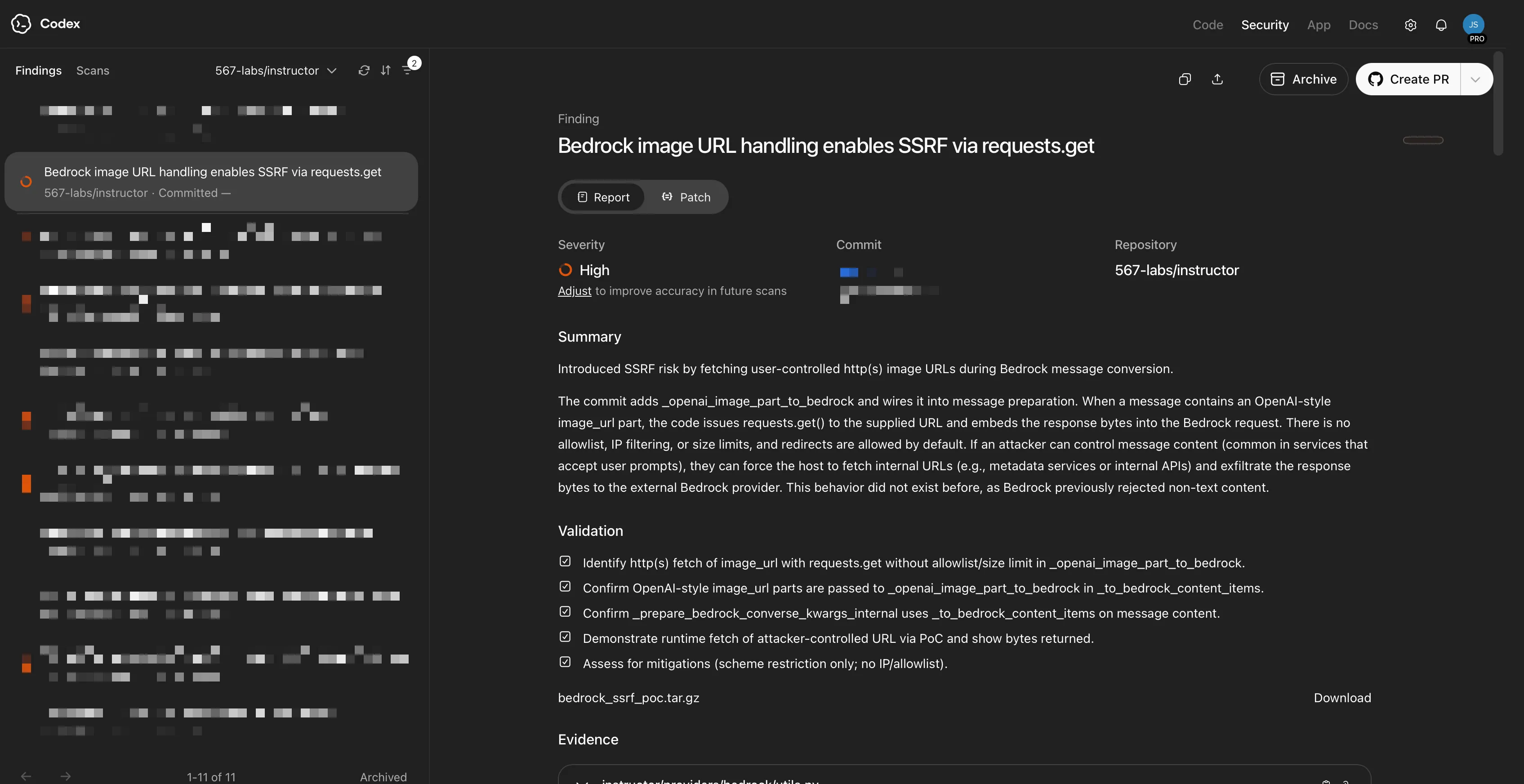Toggle the 'Assess for mitigations' checkbox
The height and width of the screenshot is (784, 1524).
(x=565, y=662)
